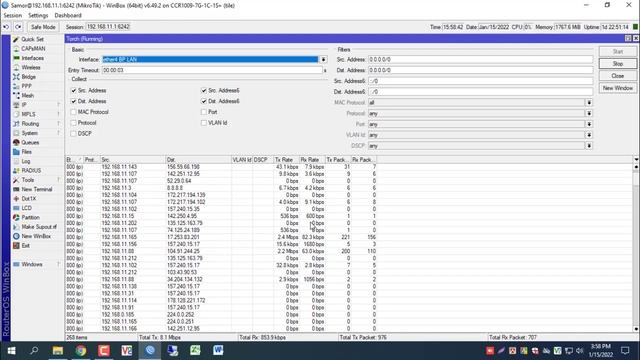Uncheck Dst. Address6 option
This screenshot has width=640, height=360.
point(204,101)
